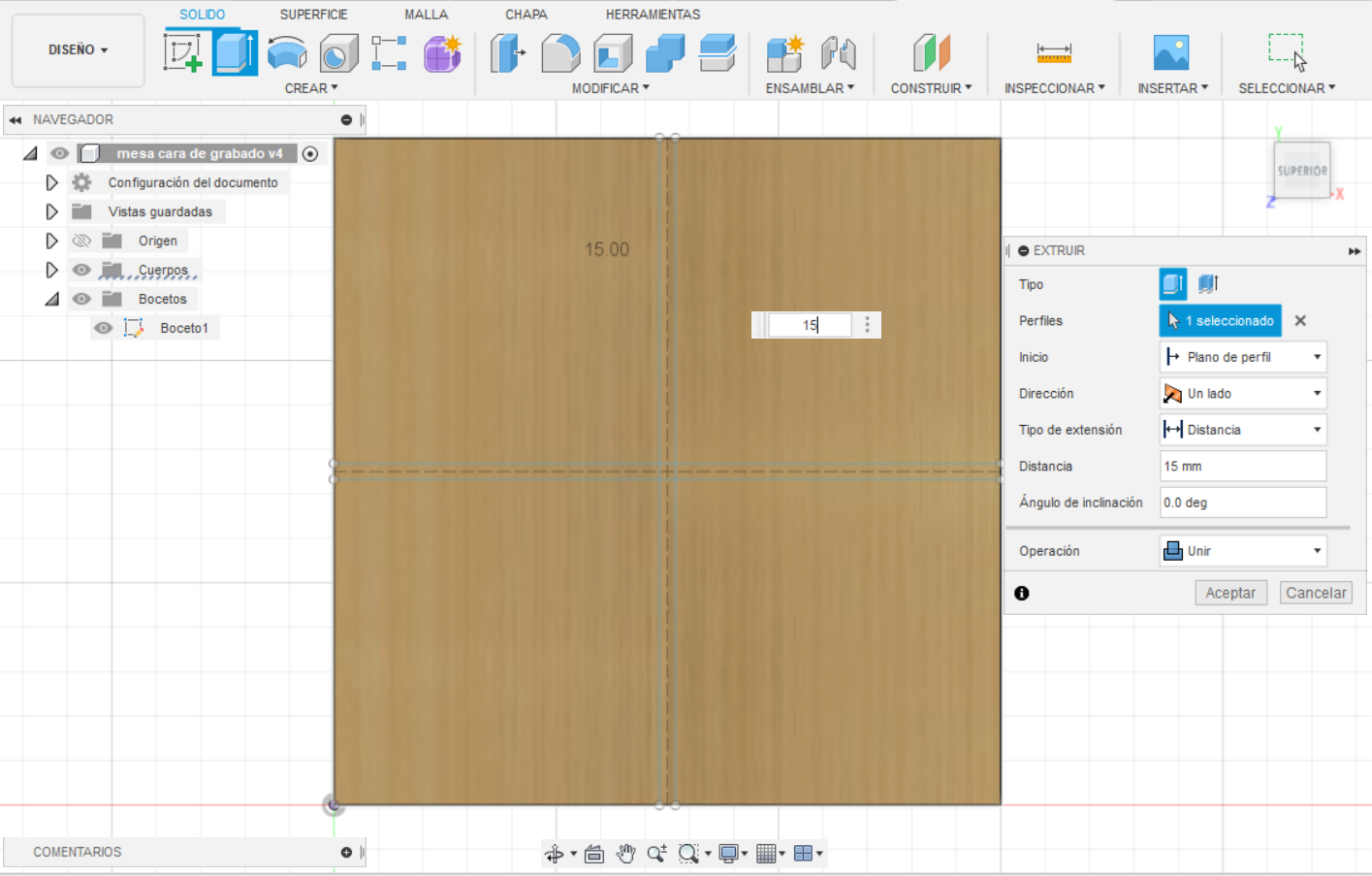
Task: Select the Press Pull tool
Action: click(x=507, y=52)
